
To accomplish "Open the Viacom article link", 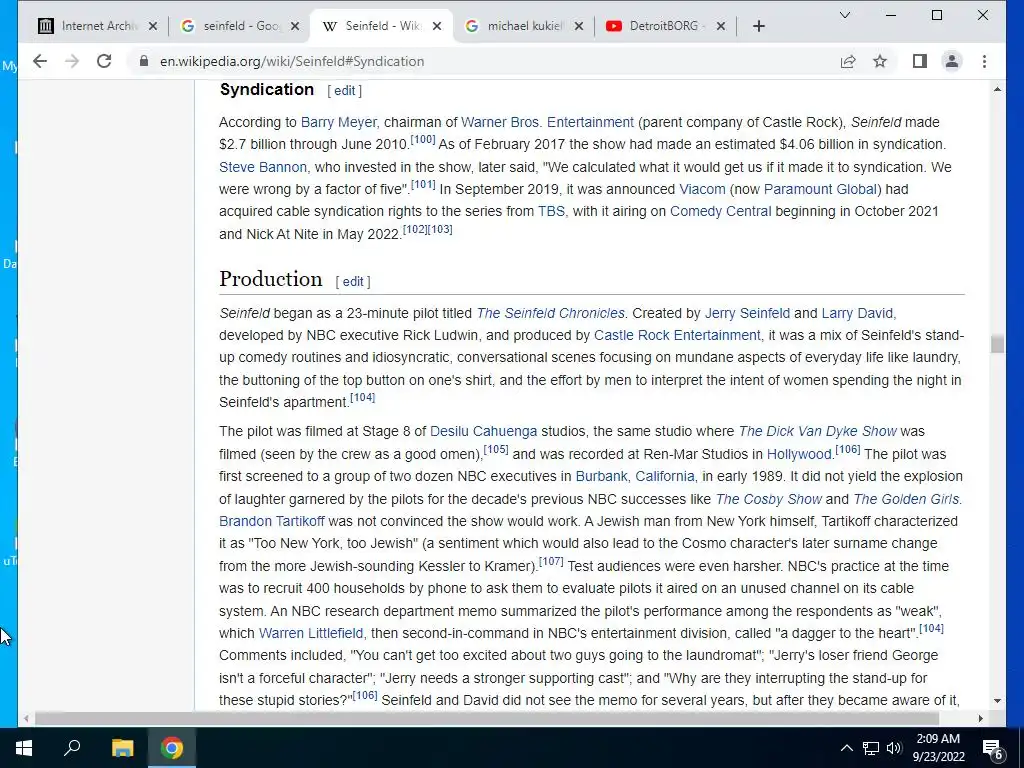I will tap(702, 189).
